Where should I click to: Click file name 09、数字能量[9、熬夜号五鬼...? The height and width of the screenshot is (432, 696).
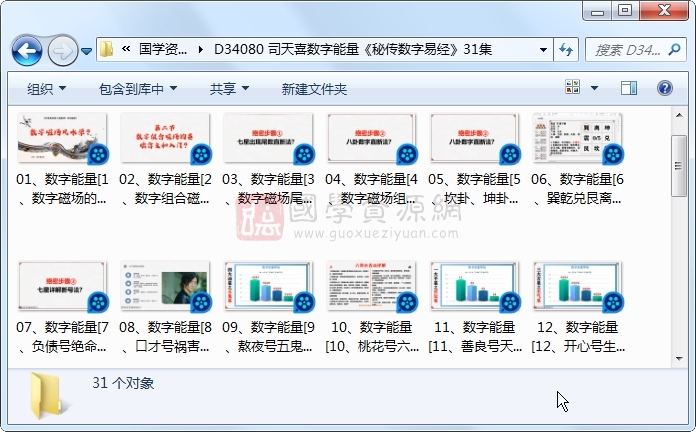(268, 337)
